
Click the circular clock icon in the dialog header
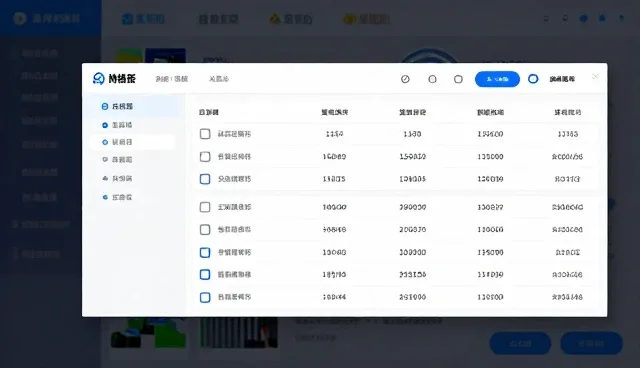(x=405, y=79)
